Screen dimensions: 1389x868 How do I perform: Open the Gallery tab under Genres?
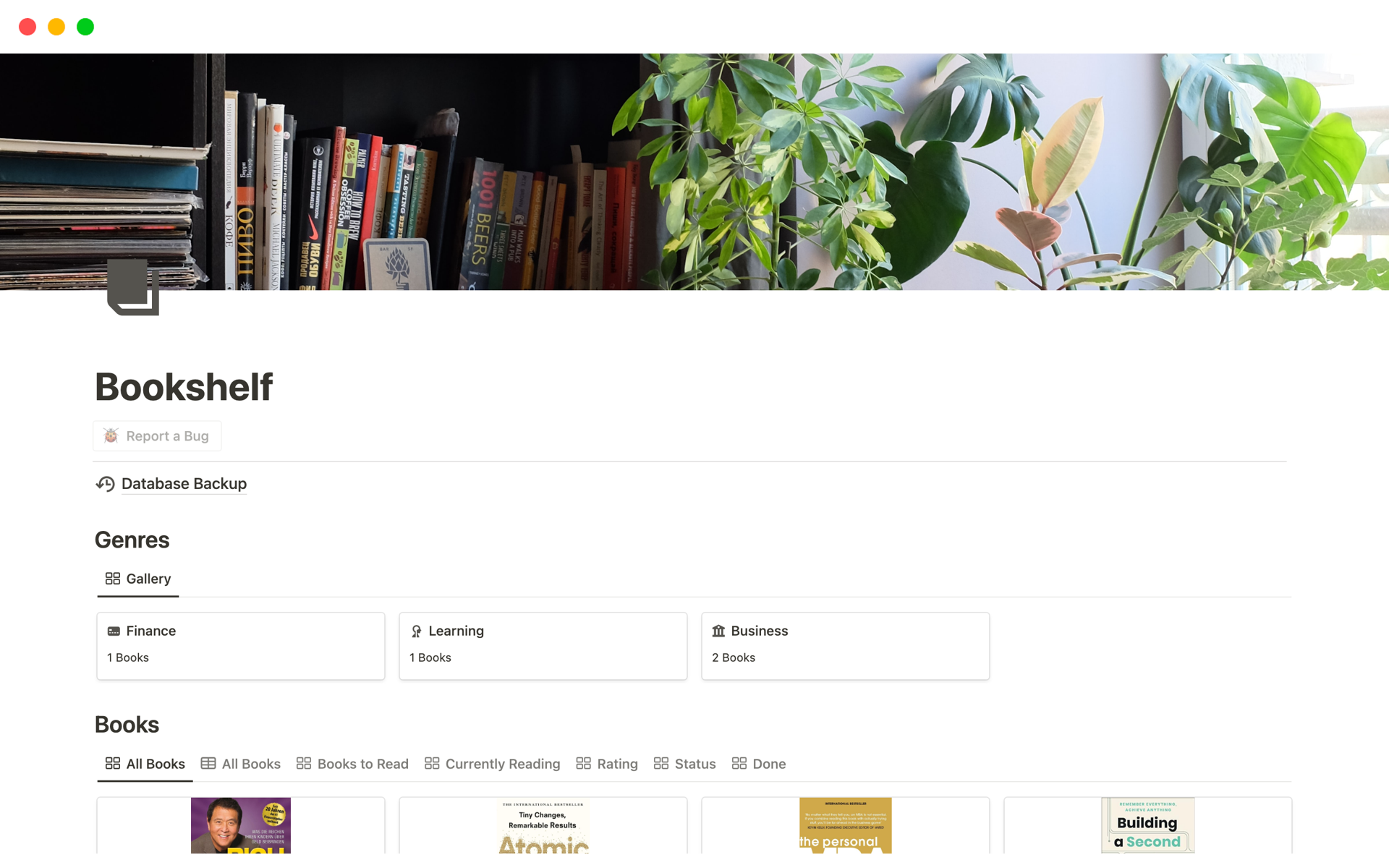pos(138,579)
